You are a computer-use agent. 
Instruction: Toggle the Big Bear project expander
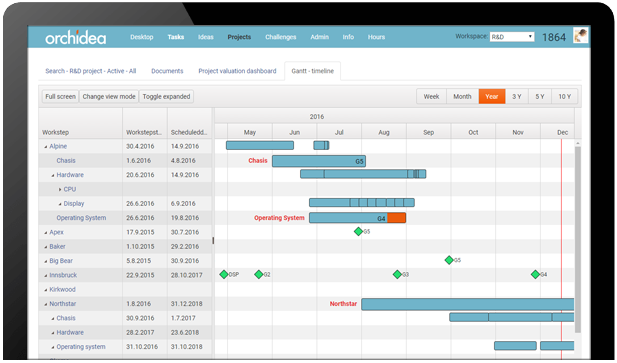click(x=46, y=261)
